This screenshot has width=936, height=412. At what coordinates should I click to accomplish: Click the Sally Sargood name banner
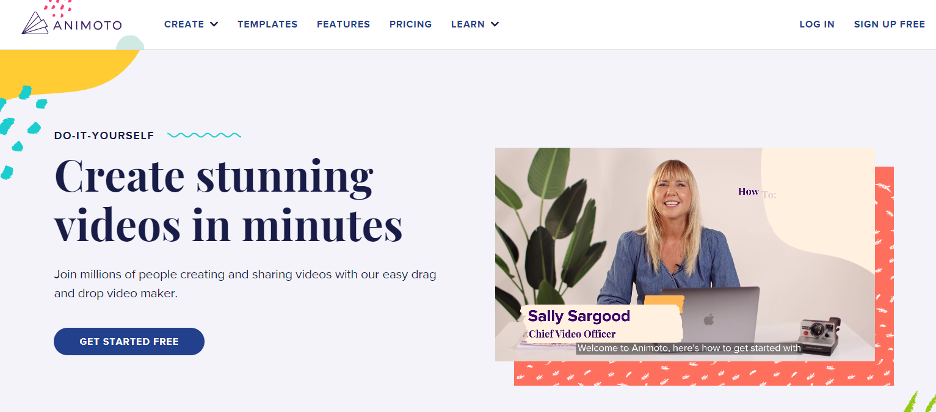click(601, 323)
